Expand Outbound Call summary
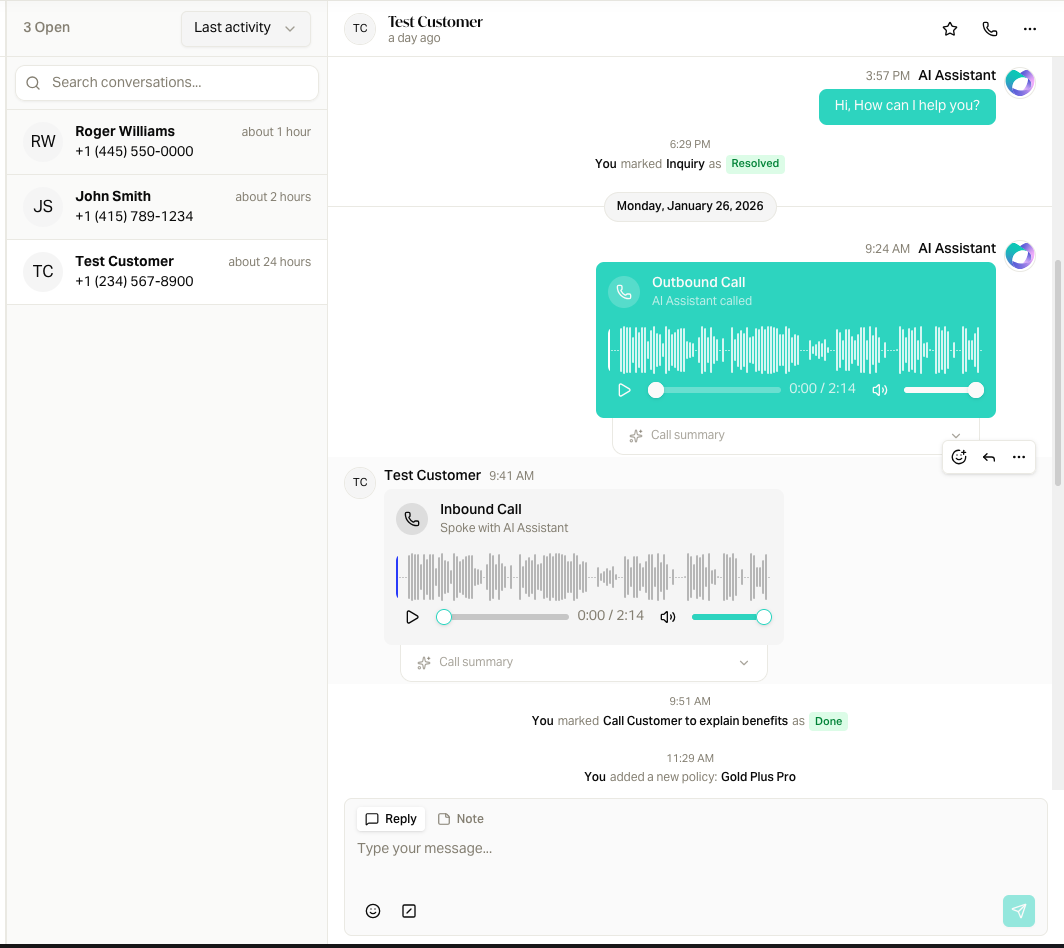The width and height of the screenshot is (1064, 948). pyautogui.click(x=795, y=436)
